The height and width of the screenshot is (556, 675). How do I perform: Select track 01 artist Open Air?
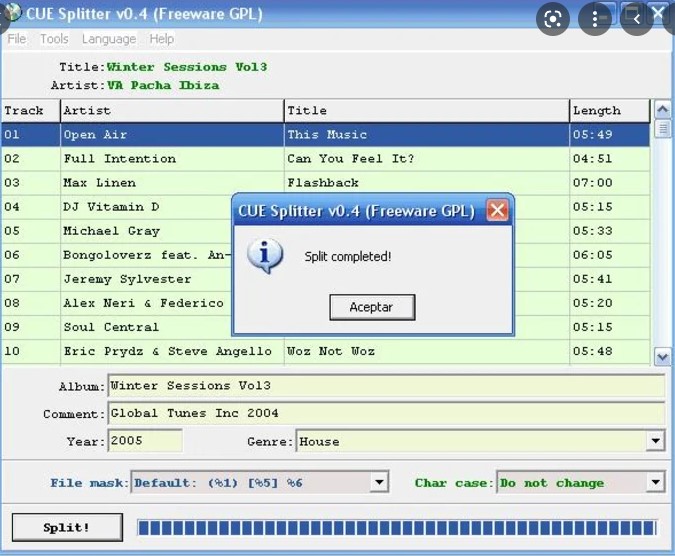172,135
